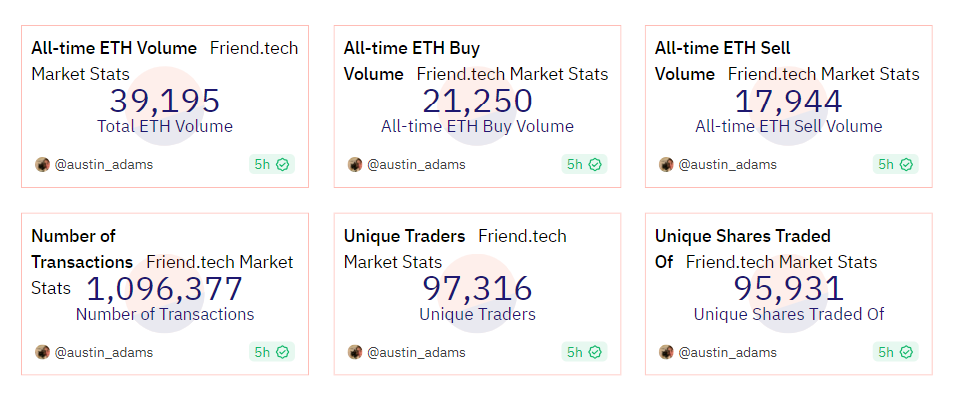Open Friend.tech Market Stats link in ETH Sell Volume card
956x395 pixels.
click(824, 74)
